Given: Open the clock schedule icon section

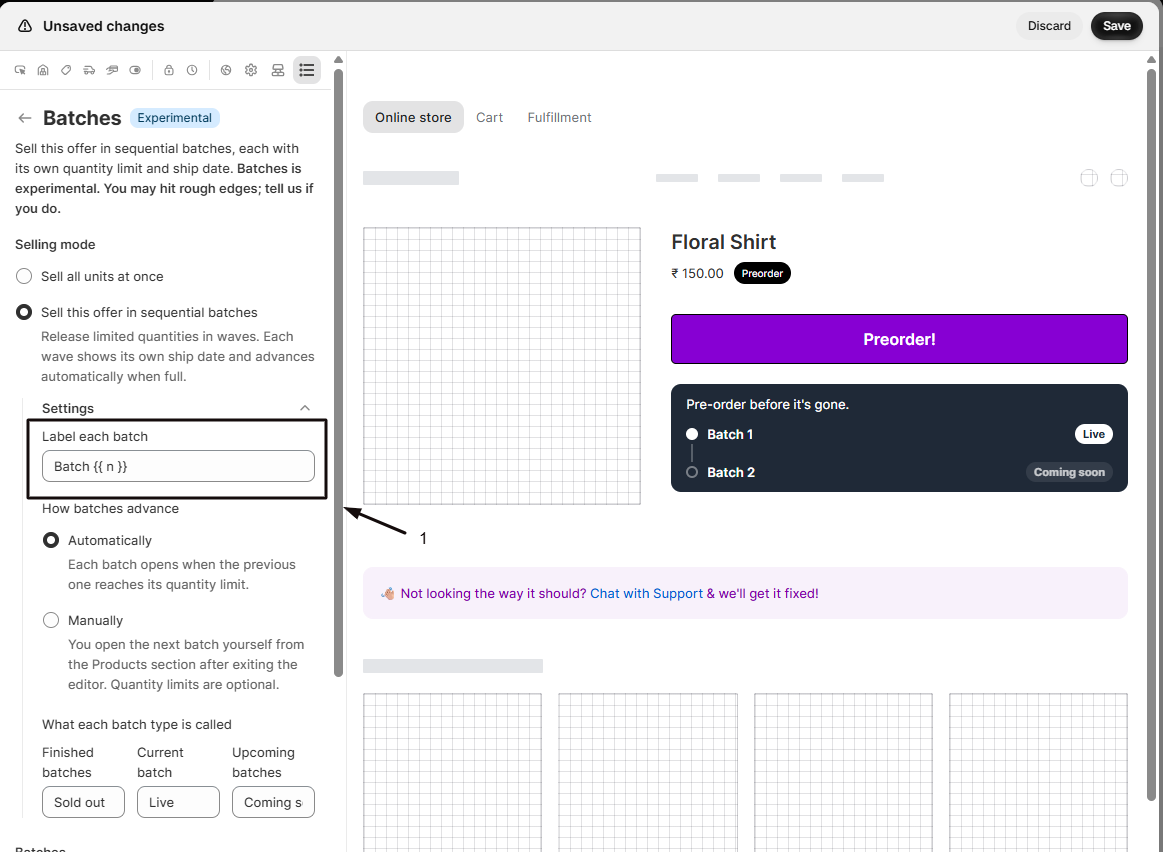Looking at the screenshot, I should [192, 70].
